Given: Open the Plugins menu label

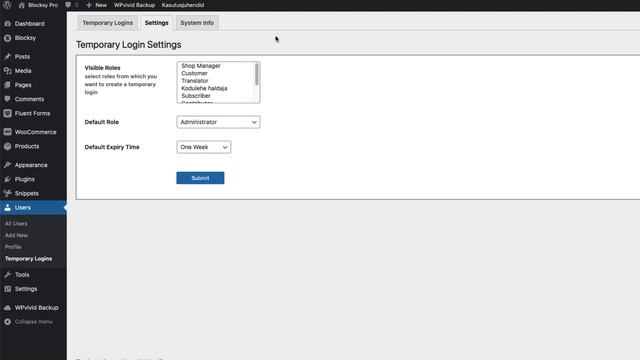Looking at the screenshot, I should point(24,179).
